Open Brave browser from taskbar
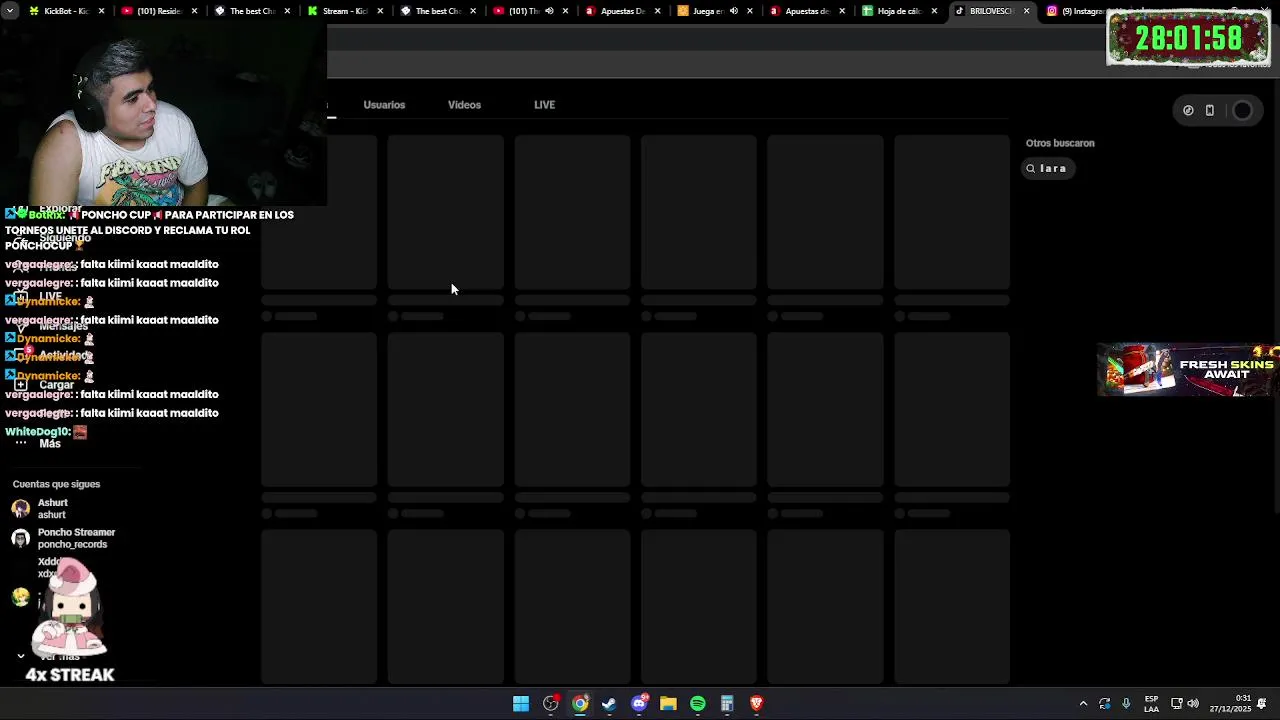Viewport: 1280px width, 720px height. pyautogui.click(x=756, y=704)
